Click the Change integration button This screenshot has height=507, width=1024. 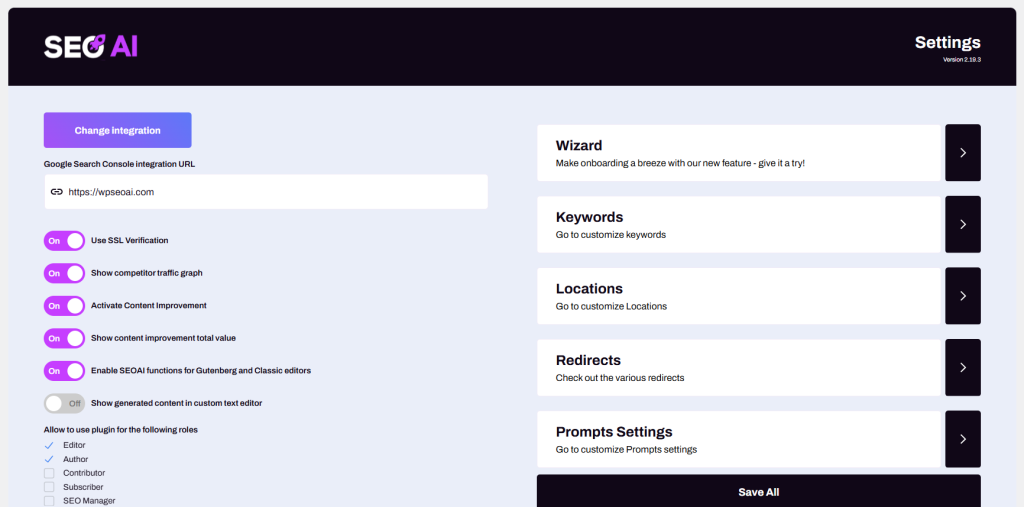click(118, 130)
